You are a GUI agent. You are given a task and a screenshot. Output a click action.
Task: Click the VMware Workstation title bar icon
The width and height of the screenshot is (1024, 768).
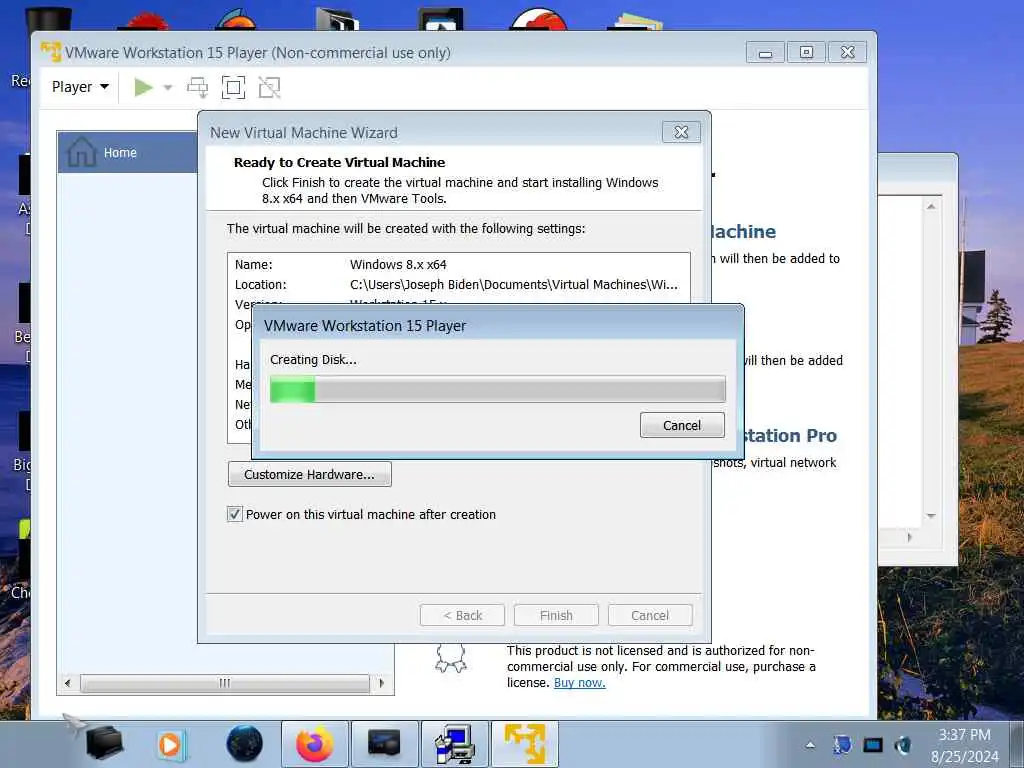coord(50,52)
